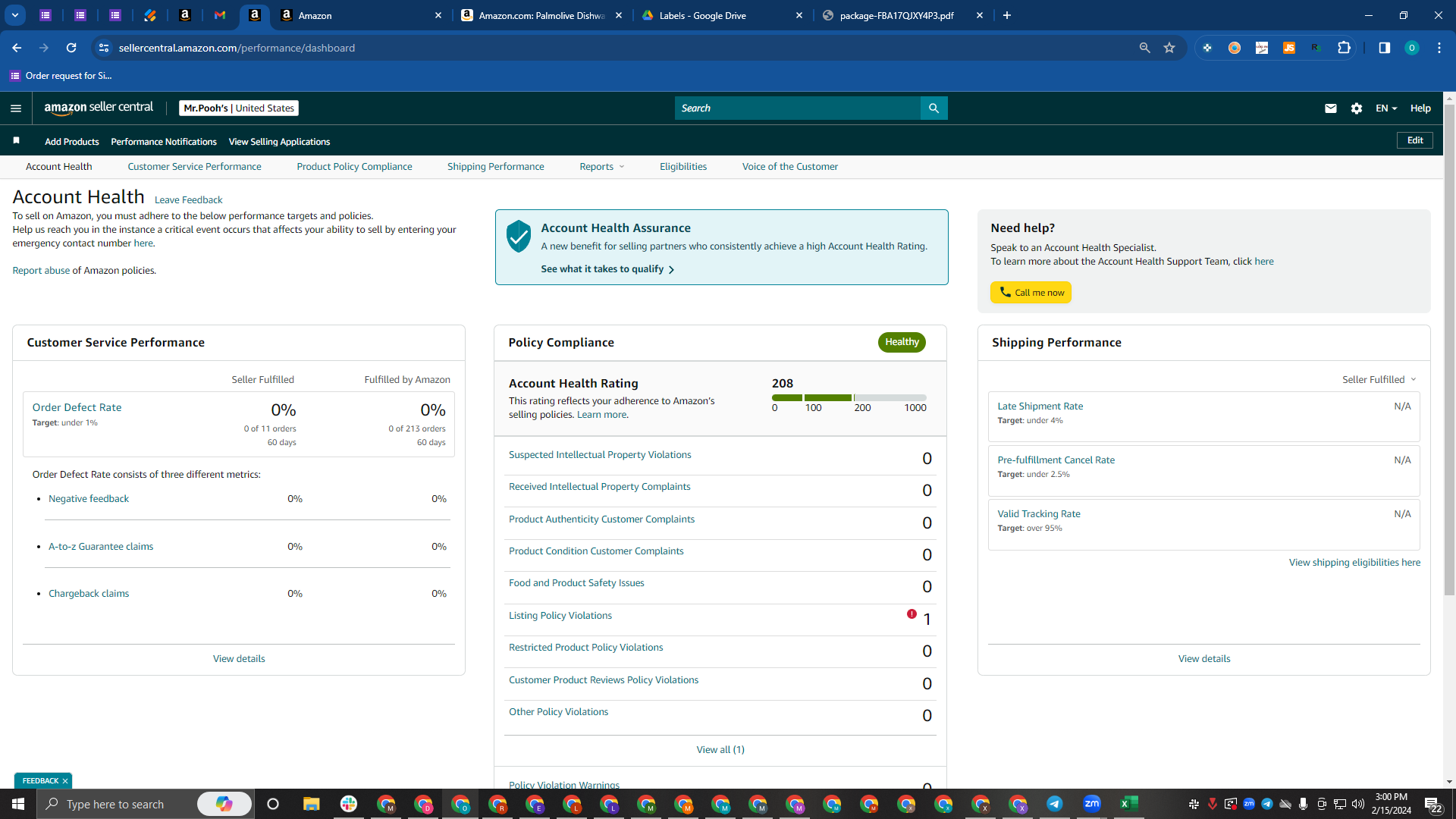Viewport: 1456px width, 819px height.
Task: Click the page vertical scrollbar
Action: coord(1449,349)
